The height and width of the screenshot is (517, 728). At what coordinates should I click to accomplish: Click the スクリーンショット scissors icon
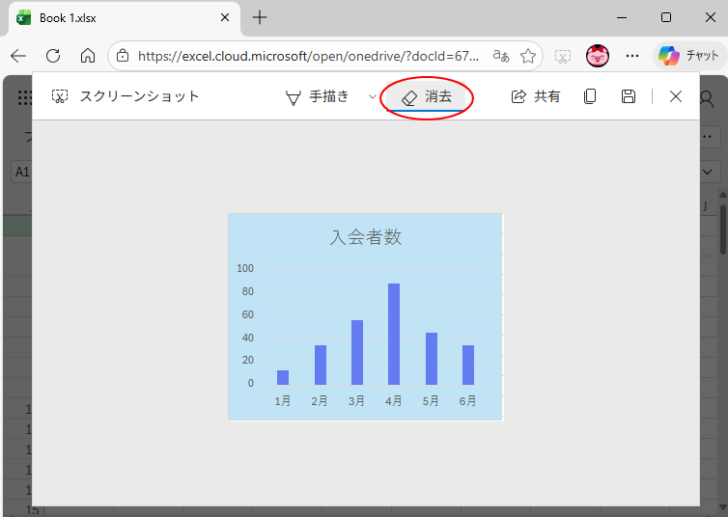(59, 97)
